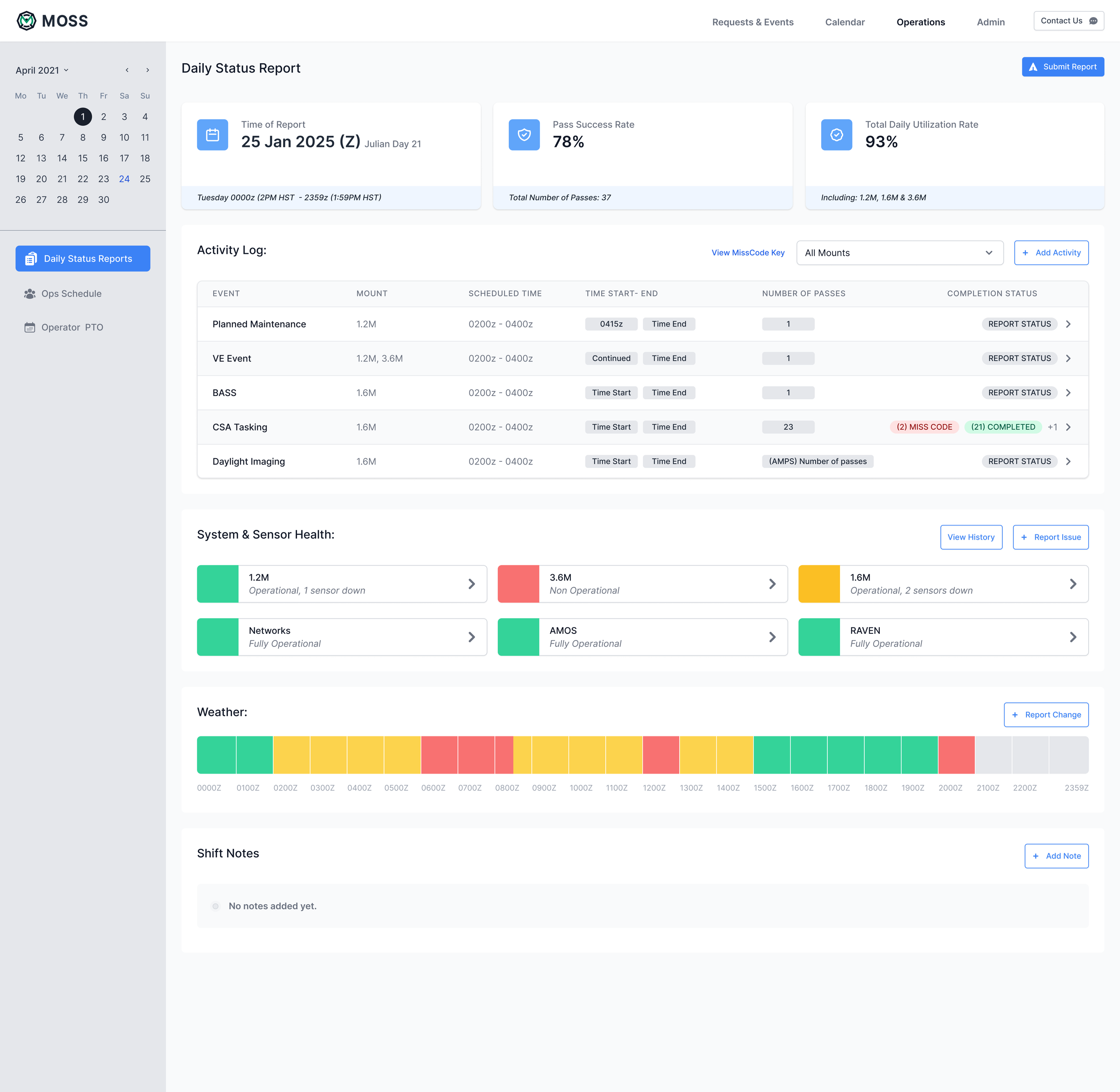Click the calendar icon beside Time of Report
Screen dimensions: 1120x1092
coord(212,135)
